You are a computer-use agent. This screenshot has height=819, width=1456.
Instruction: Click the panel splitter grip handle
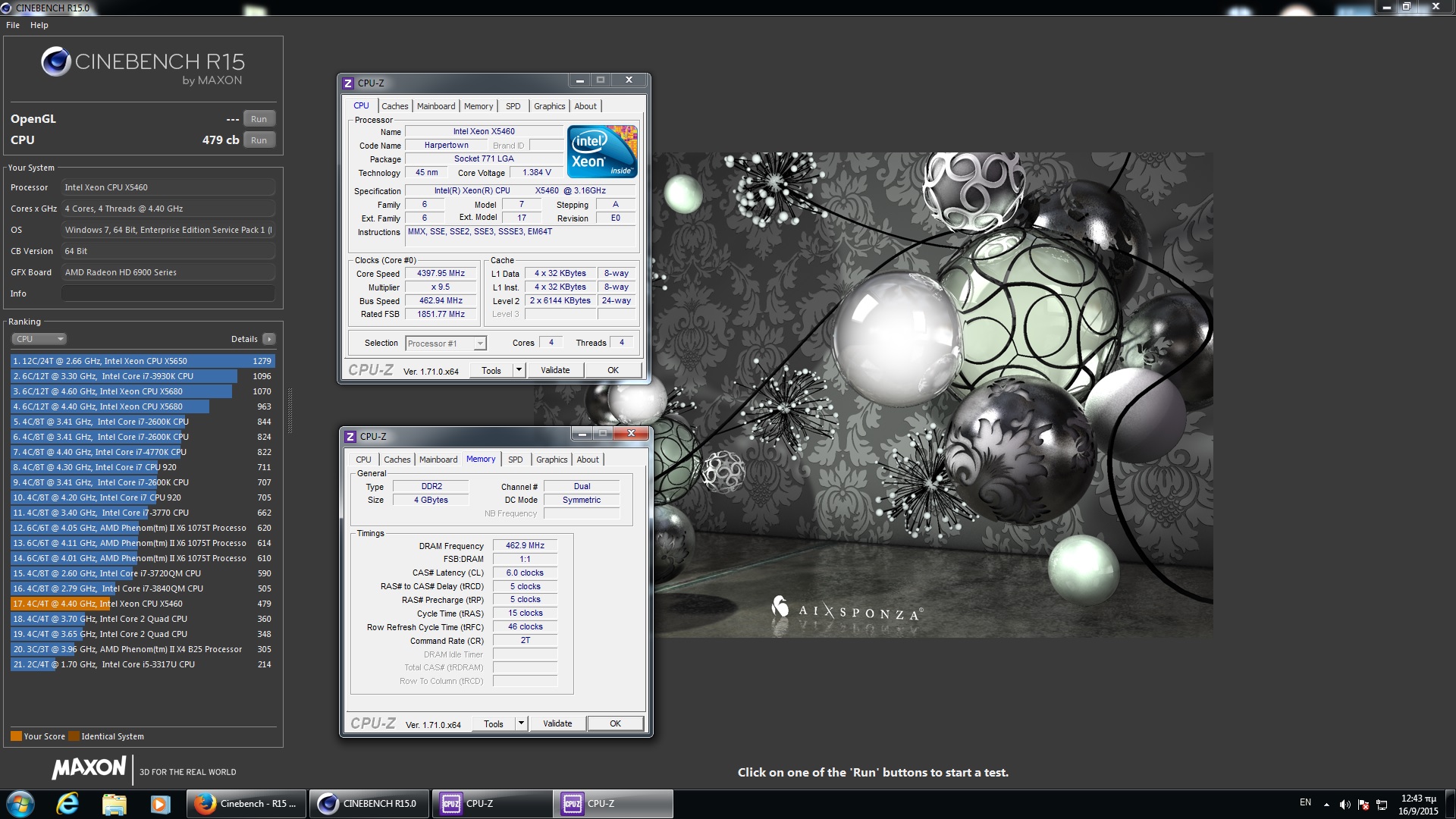click(x=290, y=411)
